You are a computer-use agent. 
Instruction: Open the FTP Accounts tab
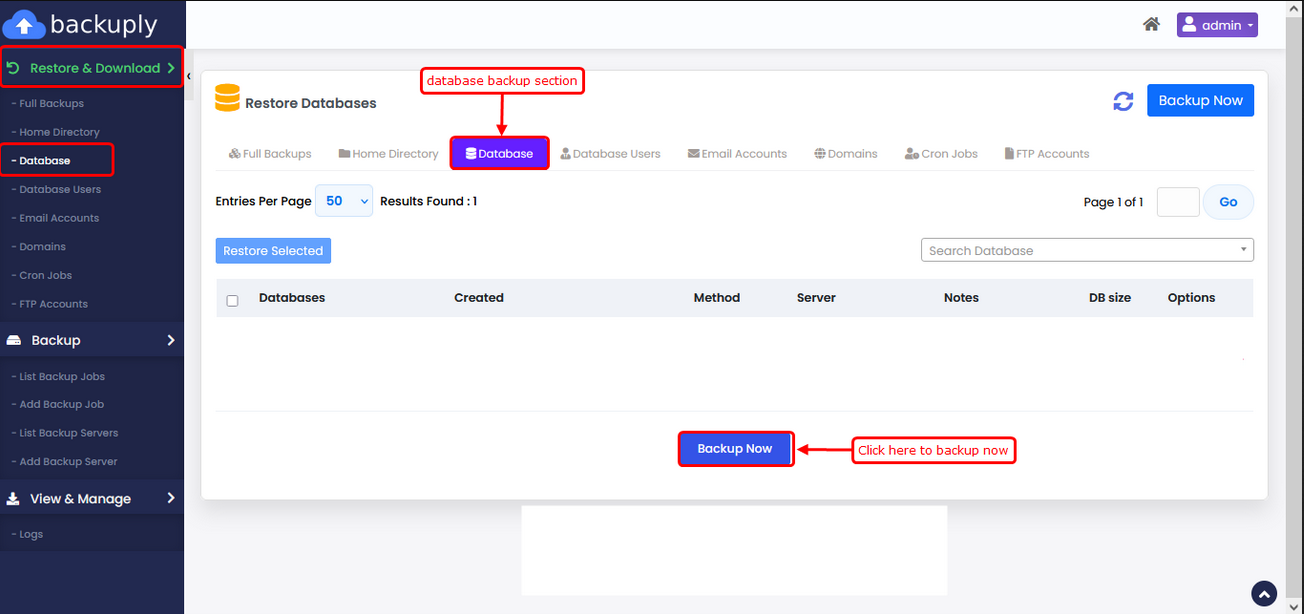click(1046, 154)
